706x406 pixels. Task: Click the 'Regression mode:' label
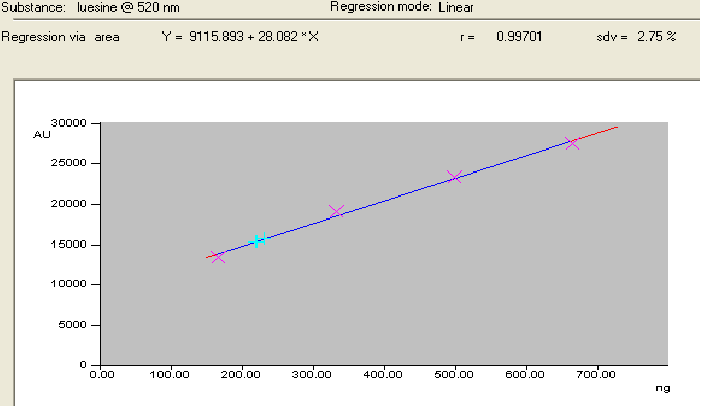(381, 7)
